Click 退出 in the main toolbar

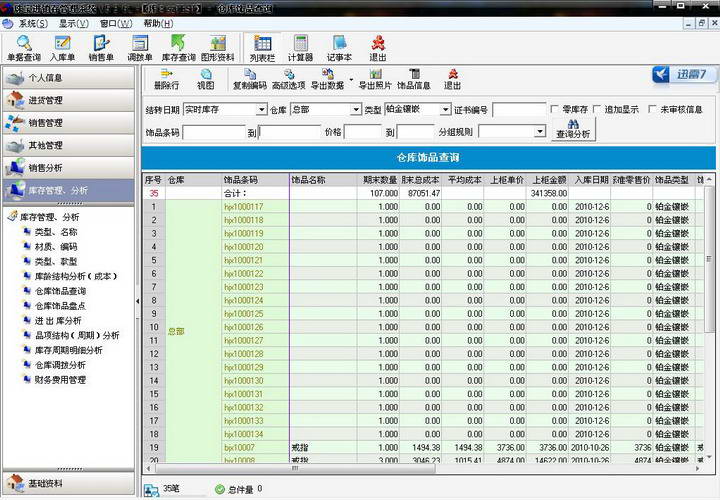377,48
